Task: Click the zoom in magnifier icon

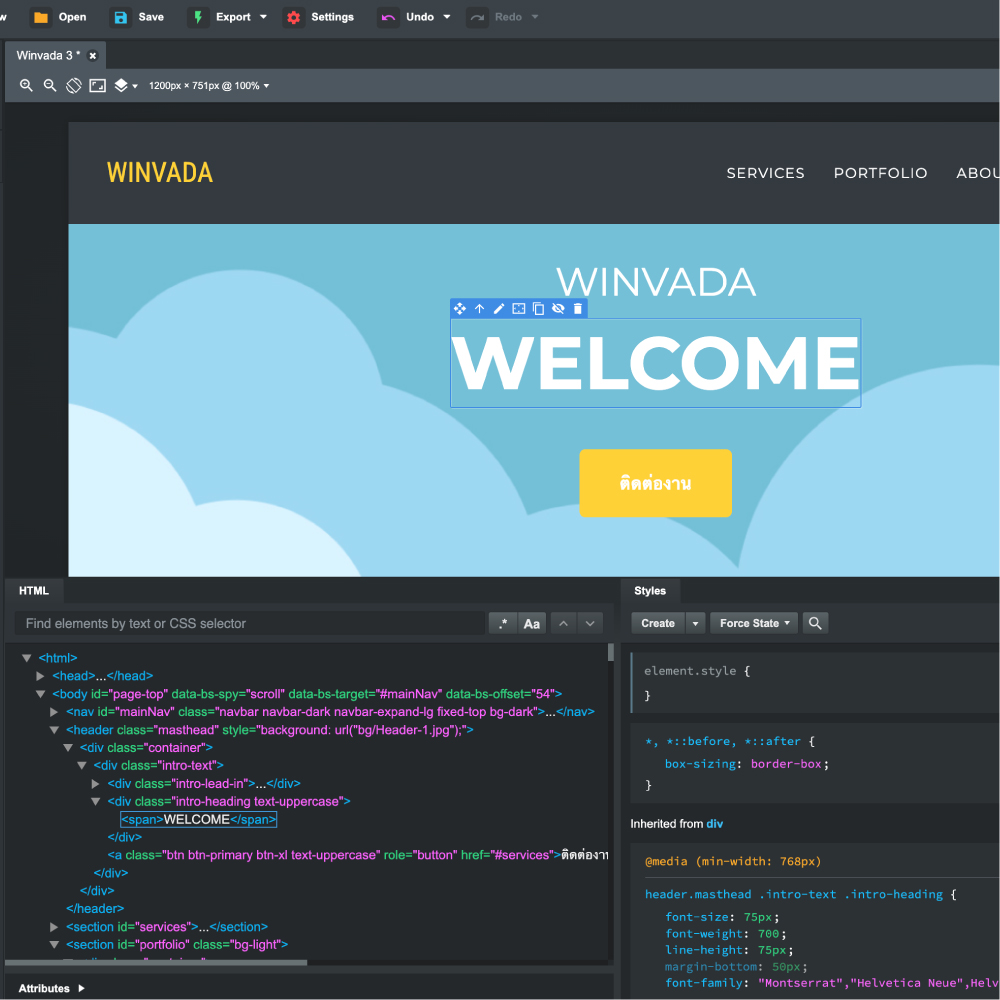Action: click(x=27, y=86)
